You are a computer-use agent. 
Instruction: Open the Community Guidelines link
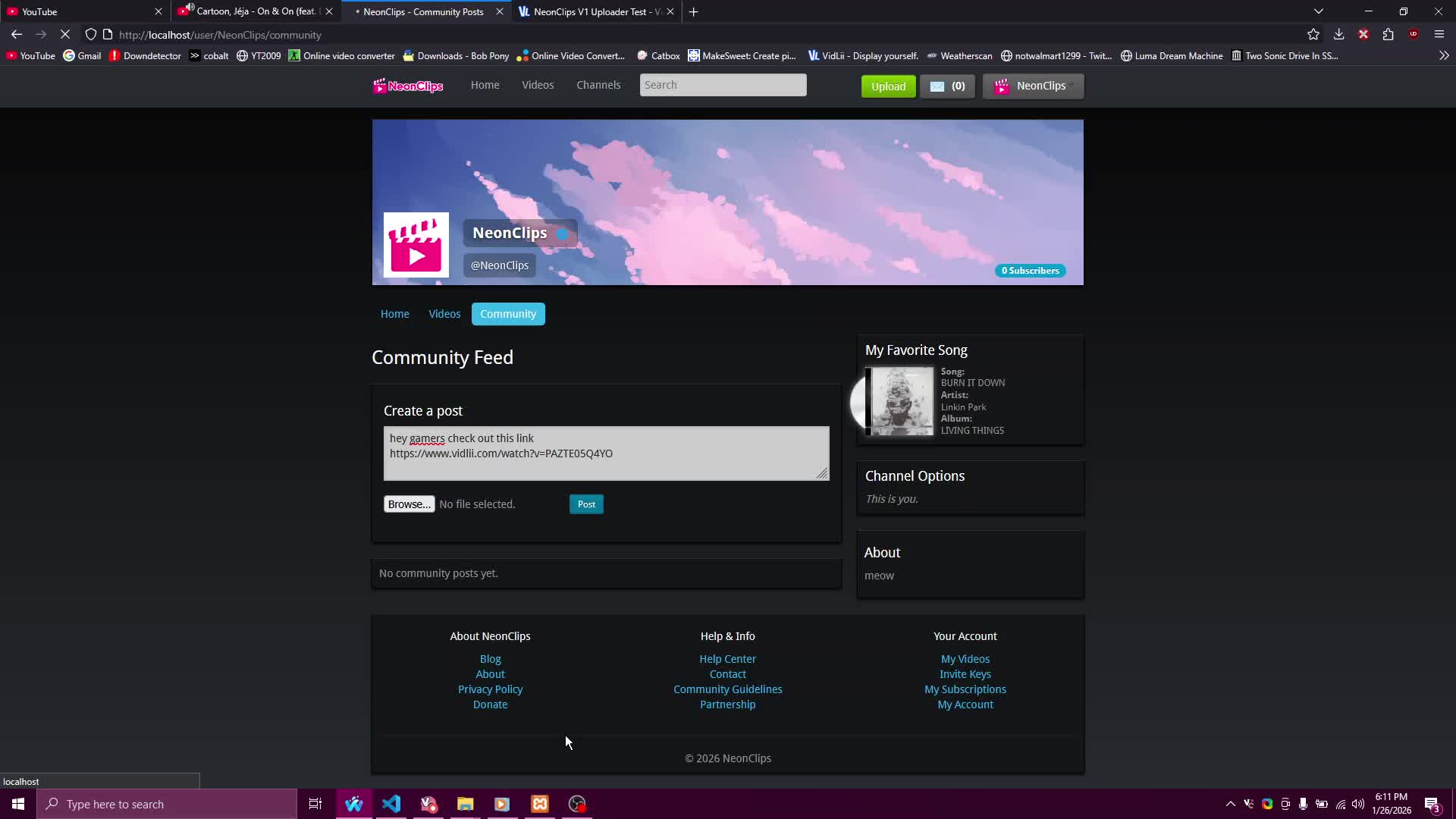(x=727, y=689)
